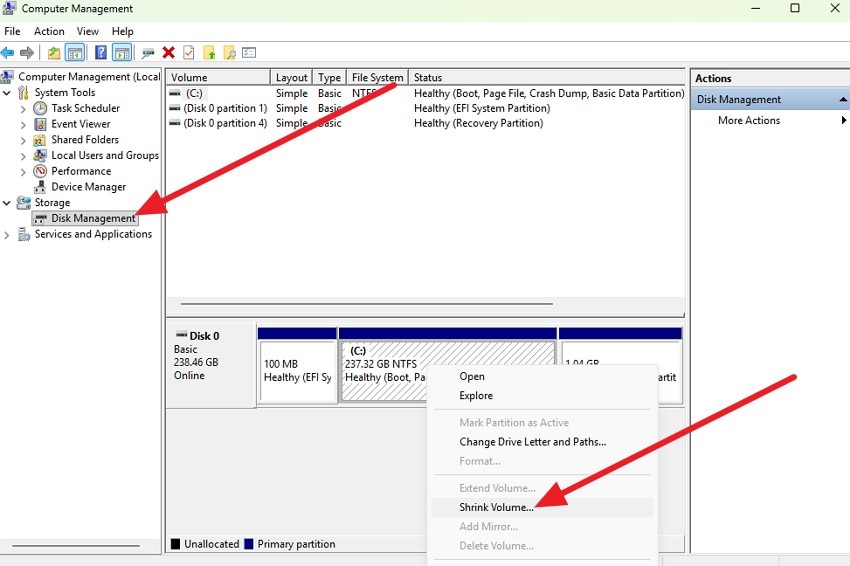Select the (C:) volume row

coord(426,93)
